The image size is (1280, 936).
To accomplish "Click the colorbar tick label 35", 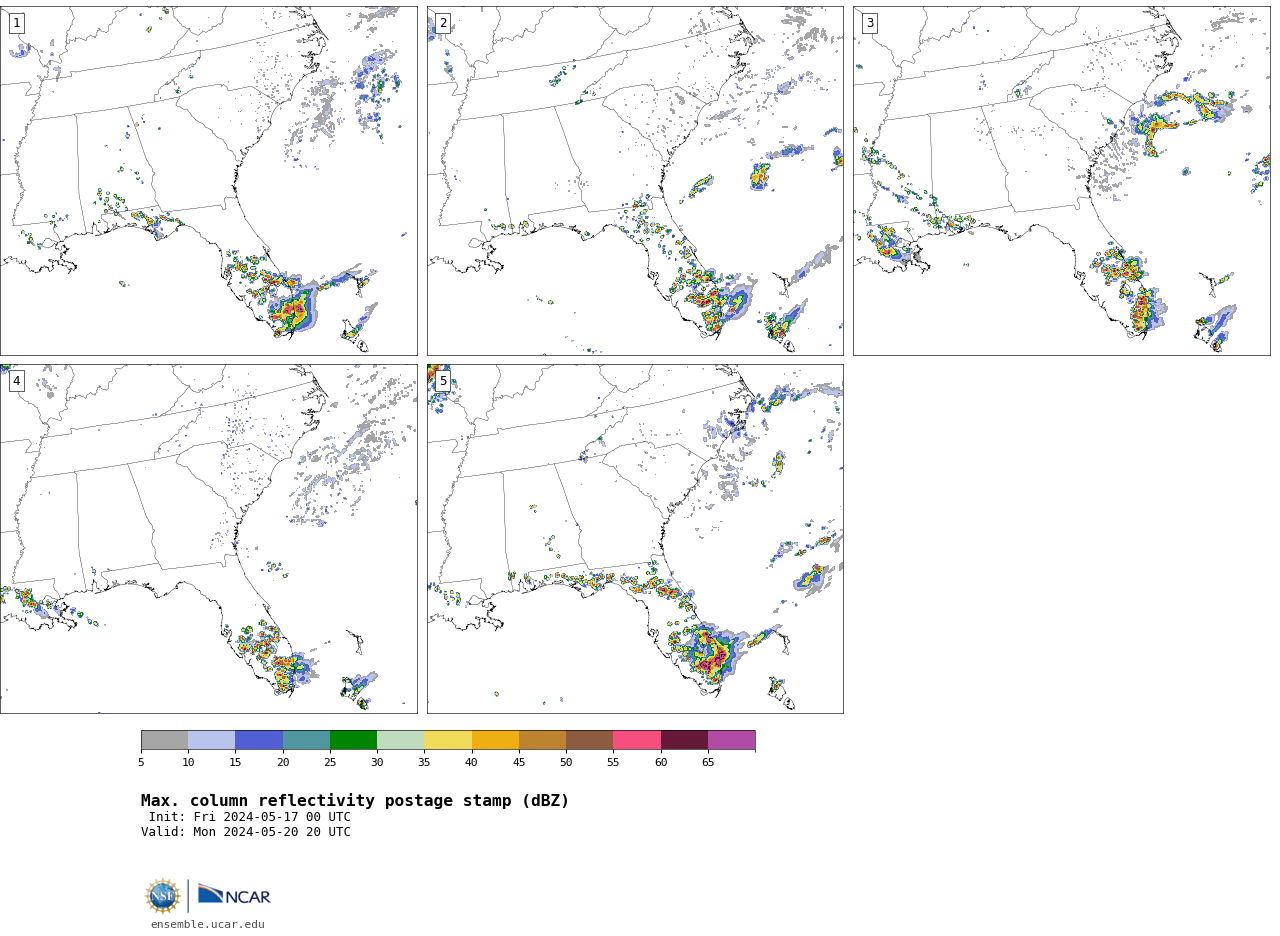I will tap(424, 763).
